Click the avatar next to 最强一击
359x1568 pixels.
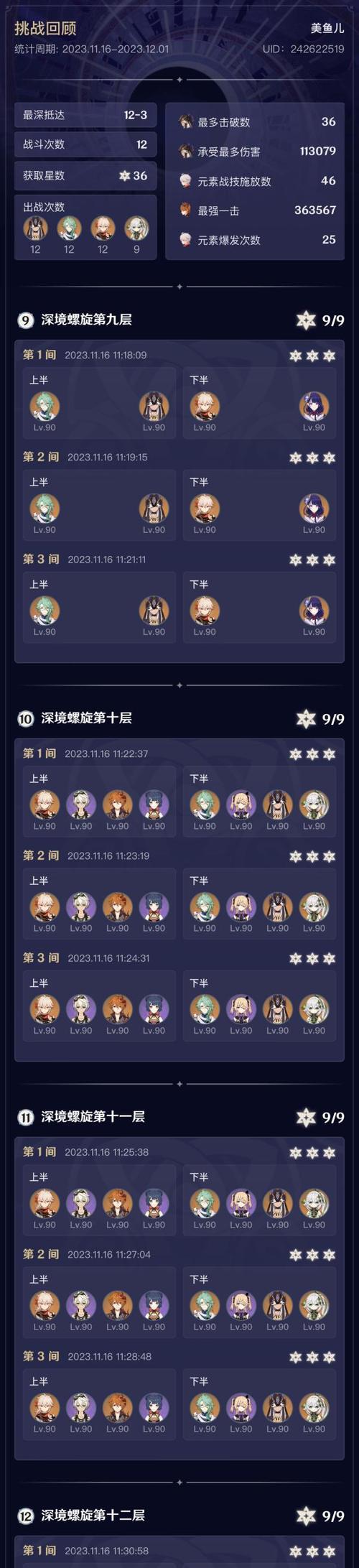pyautogui.click(x=186, y=210)
